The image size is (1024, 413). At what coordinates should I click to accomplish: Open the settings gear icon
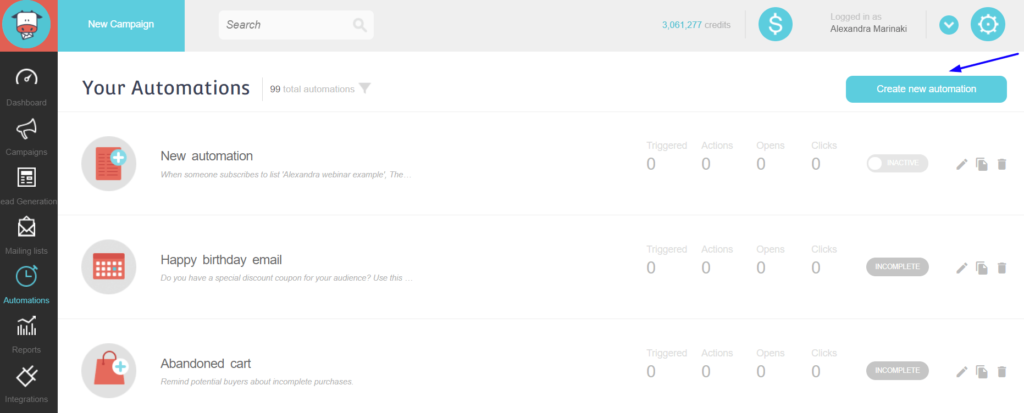click(x=988, y=25)
